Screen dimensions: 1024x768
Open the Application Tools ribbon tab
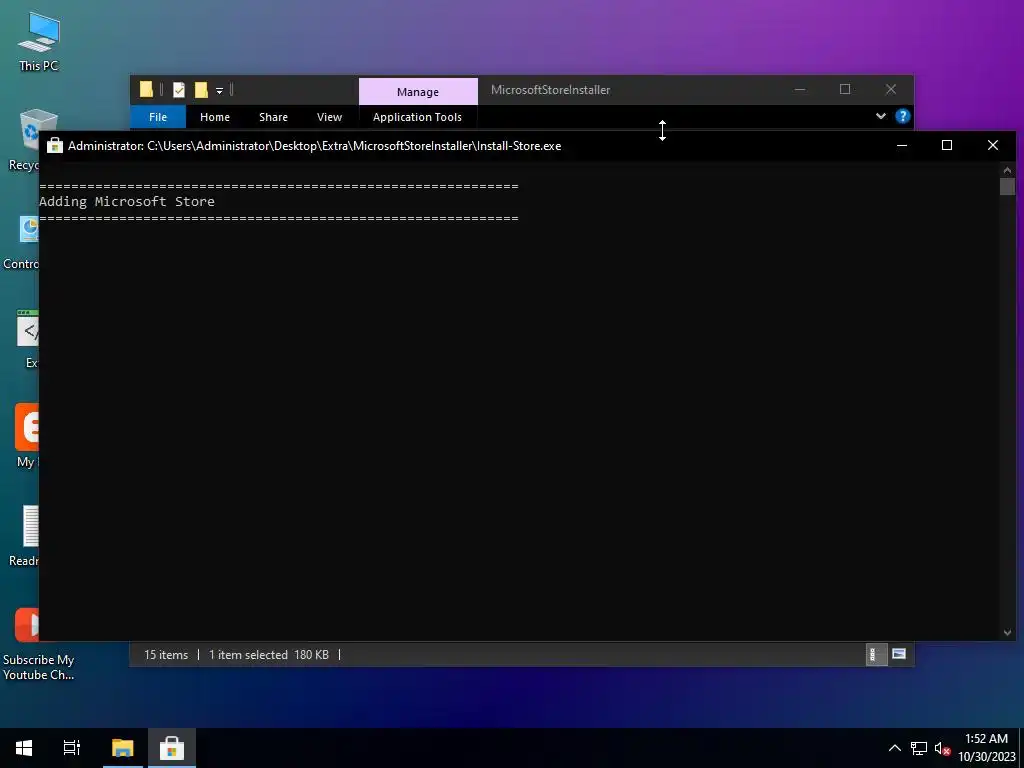(417, 117)
